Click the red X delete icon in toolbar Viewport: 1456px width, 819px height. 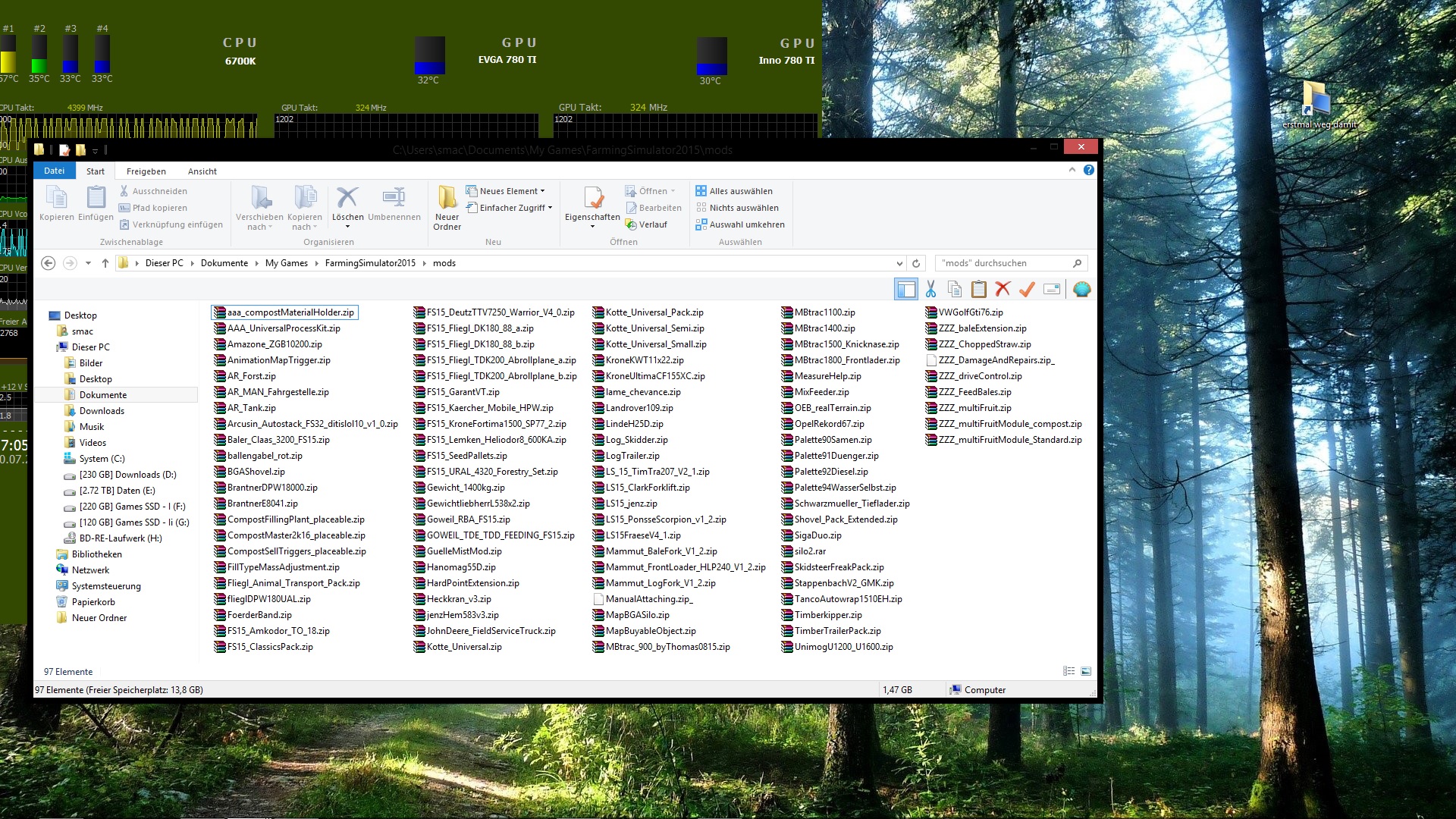click(x=1003, y=289)
